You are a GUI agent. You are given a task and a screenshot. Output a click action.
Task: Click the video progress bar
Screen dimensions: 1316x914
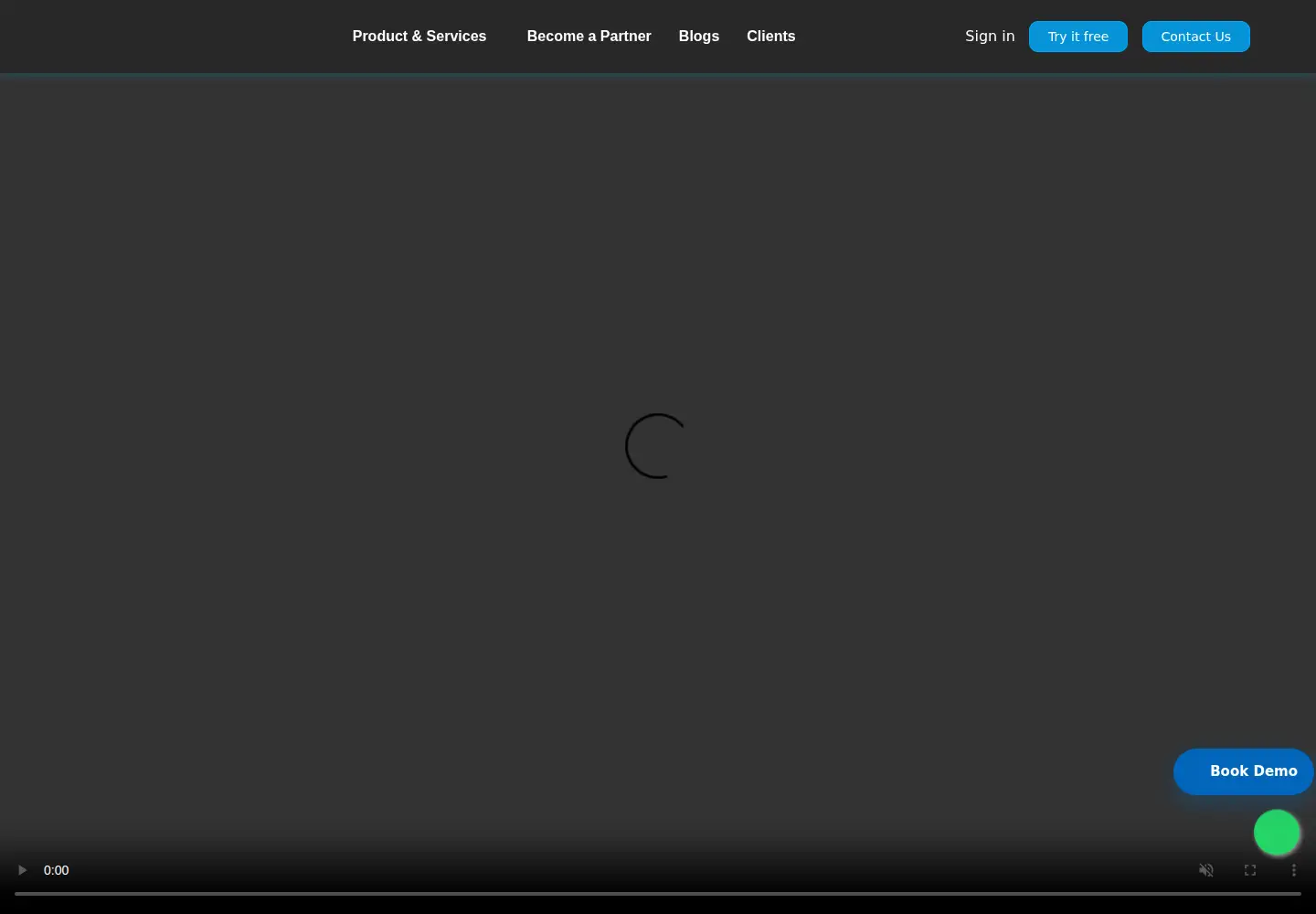point(658,893)
